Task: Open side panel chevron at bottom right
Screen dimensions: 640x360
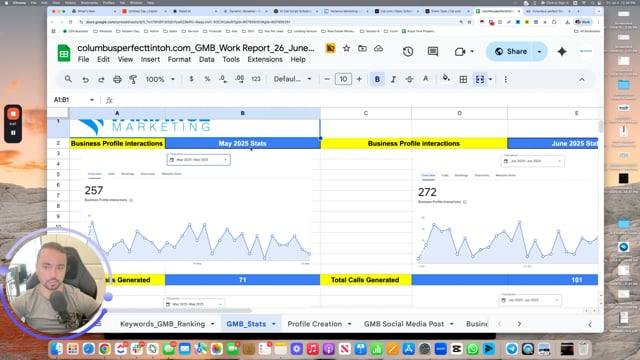Action: [x=590, y=324]
